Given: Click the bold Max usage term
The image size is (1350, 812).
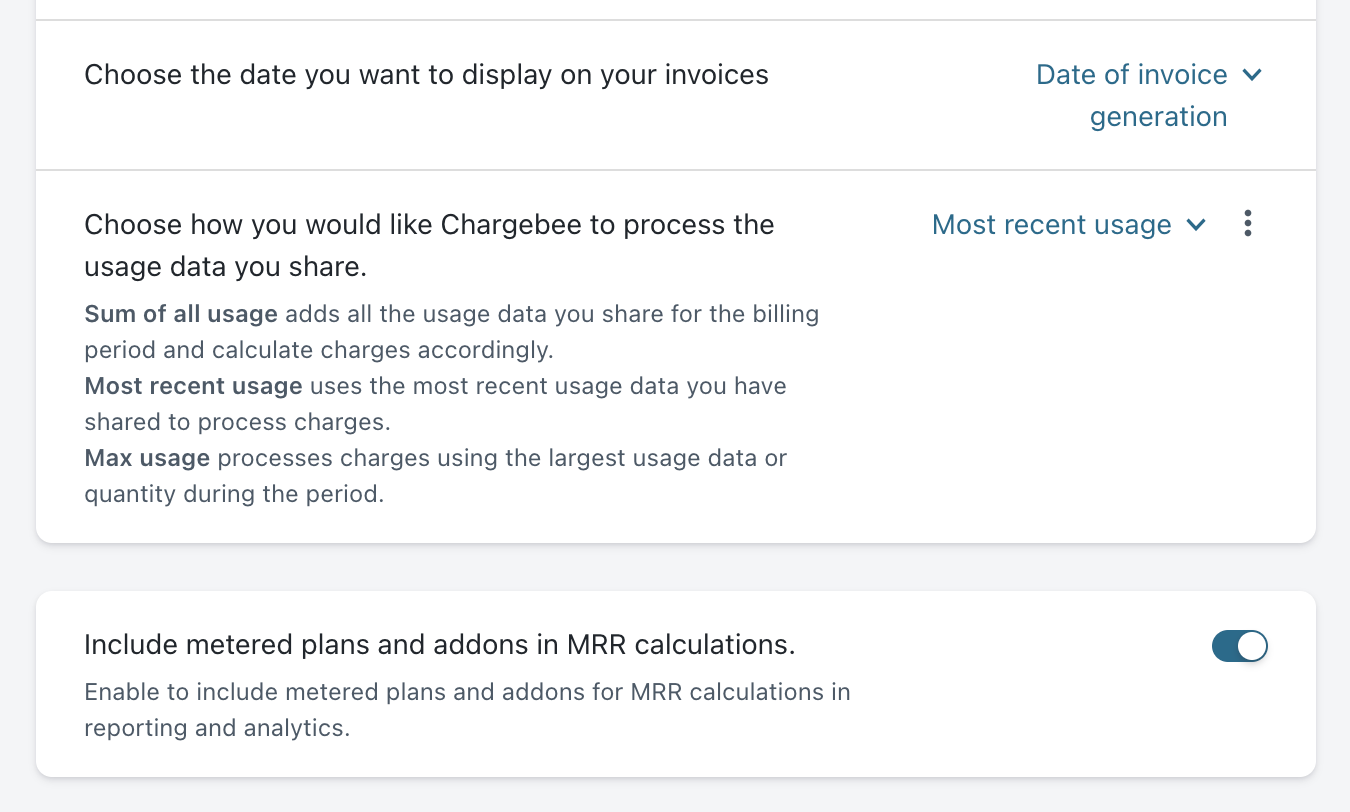Looking at the screenshot, I should 147,458.
